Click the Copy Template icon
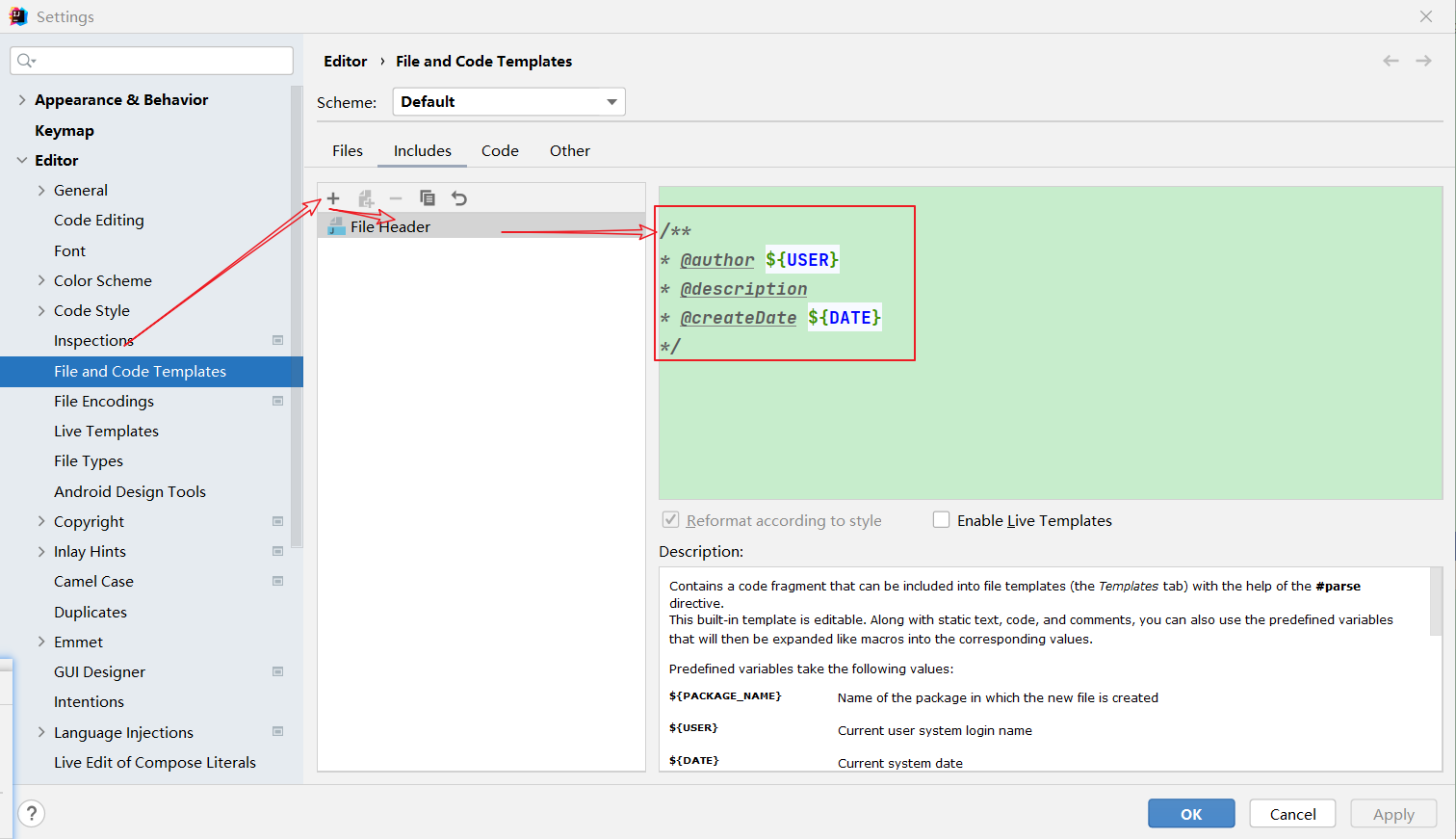 428,198
